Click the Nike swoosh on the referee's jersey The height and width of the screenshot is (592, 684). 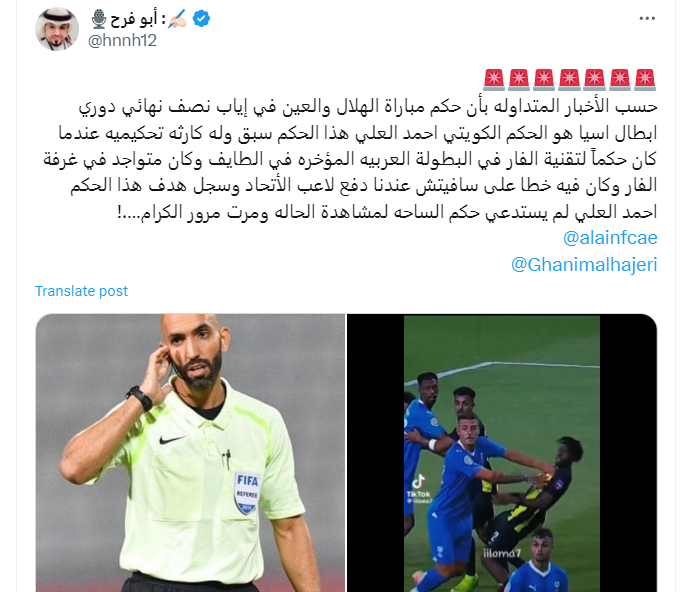click(x=171, y=440)
